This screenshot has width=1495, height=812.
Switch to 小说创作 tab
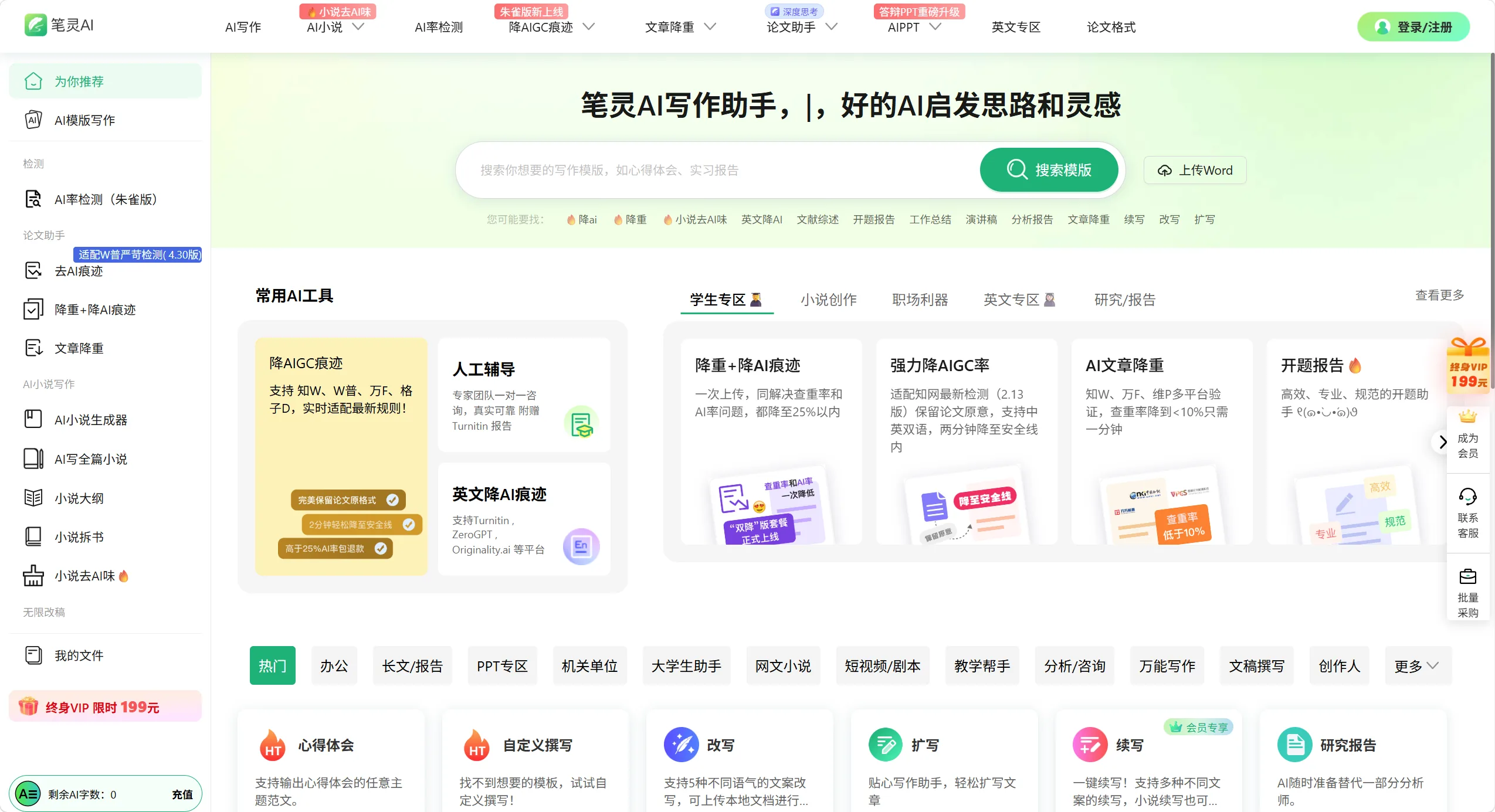coord(828,300)
